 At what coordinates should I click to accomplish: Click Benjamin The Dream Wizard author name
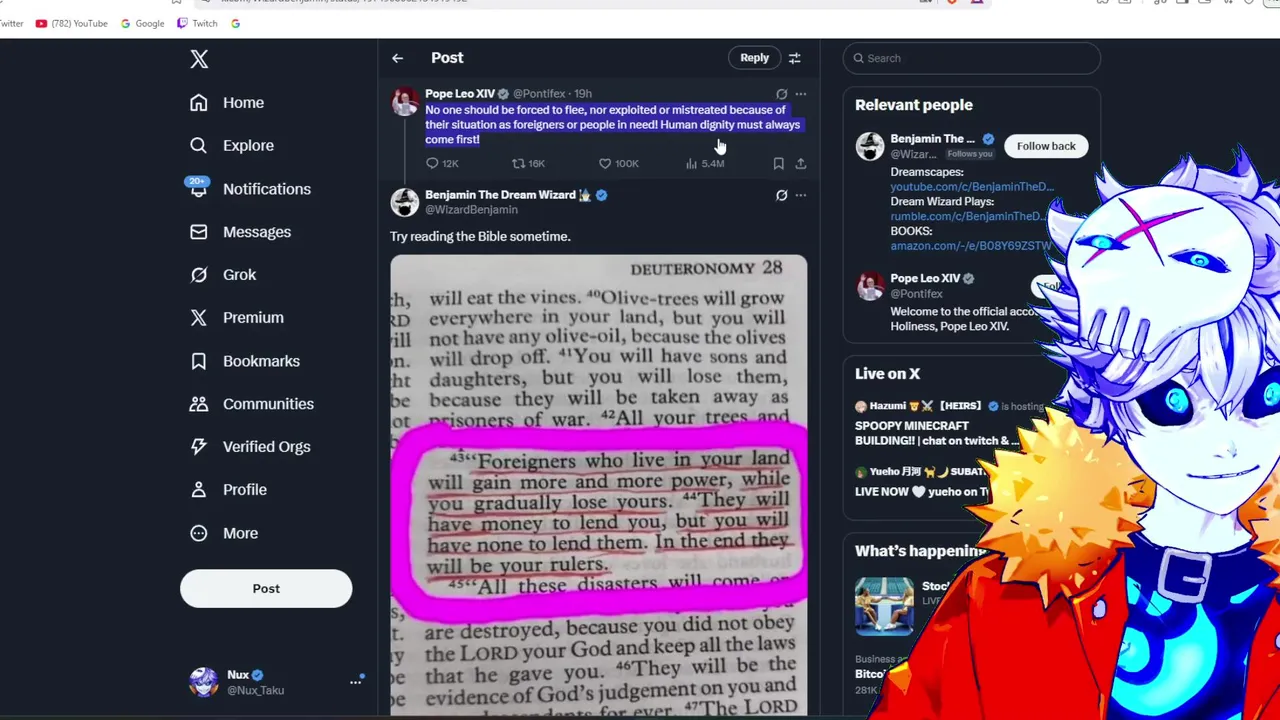coord(500,195)
